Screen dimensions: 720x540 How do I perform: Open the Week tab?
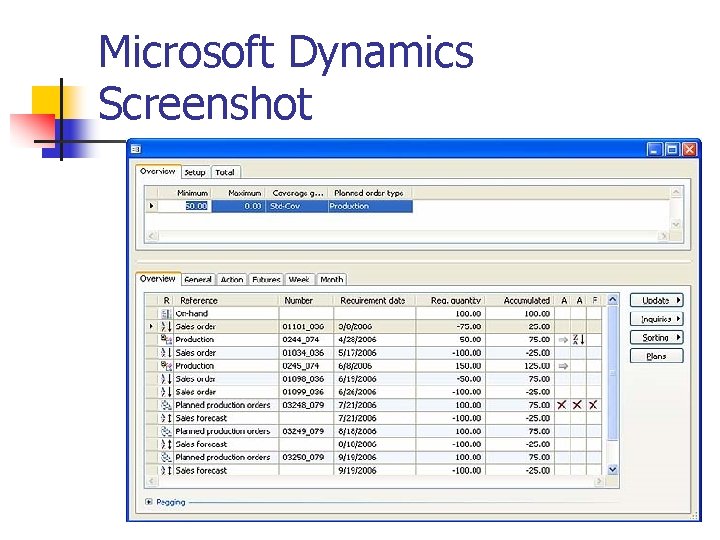click(299, 279)
